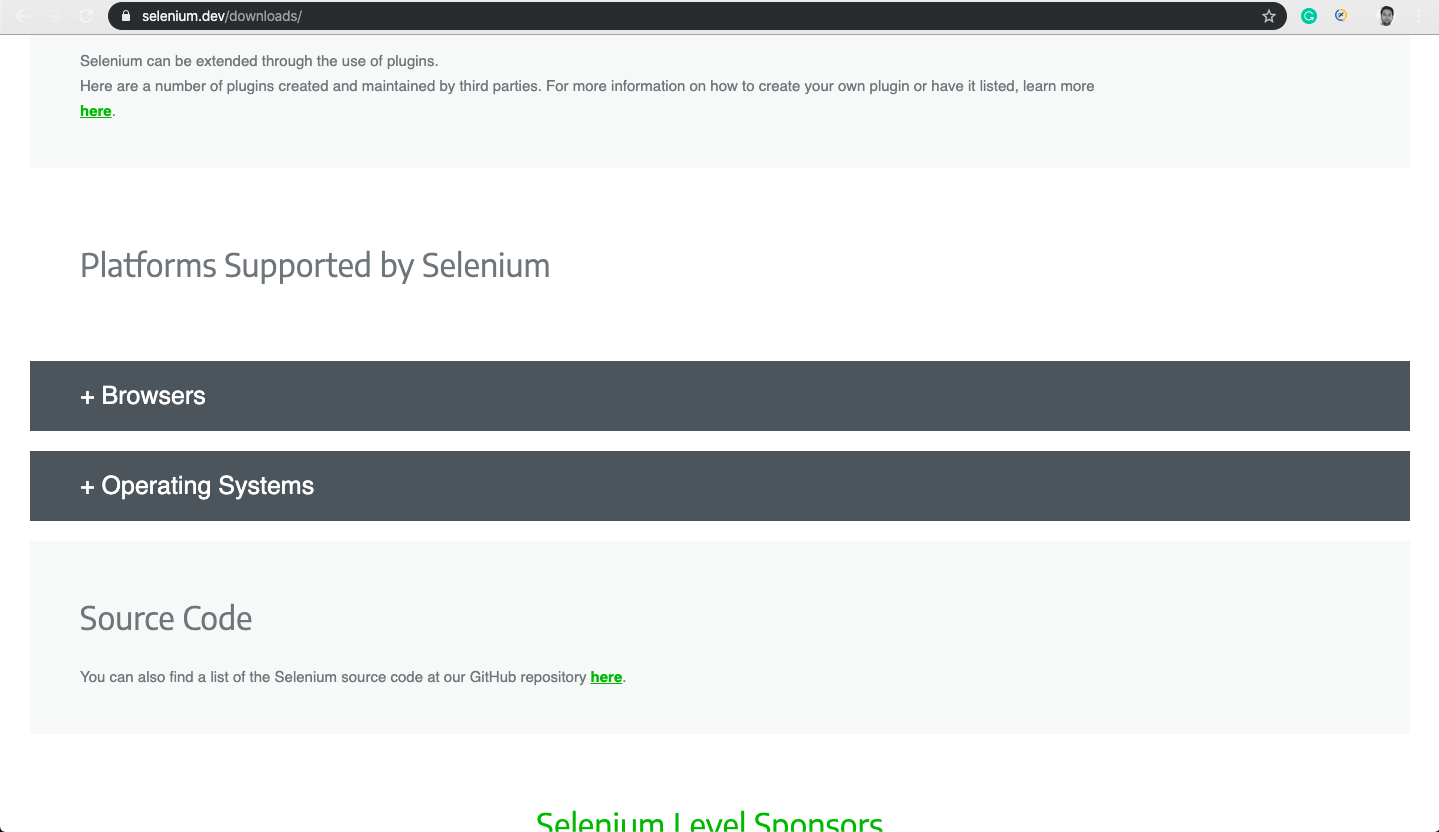Image resolution: width=1439 pixels, height=832 pixels.
Task: Bookmark this page with the star icon
Action: coord(1269,16)
